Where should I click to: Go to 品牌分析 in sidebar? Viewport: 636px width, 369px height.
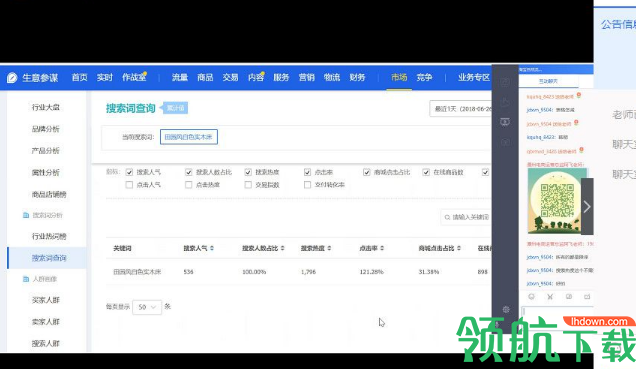click(46, 129)
